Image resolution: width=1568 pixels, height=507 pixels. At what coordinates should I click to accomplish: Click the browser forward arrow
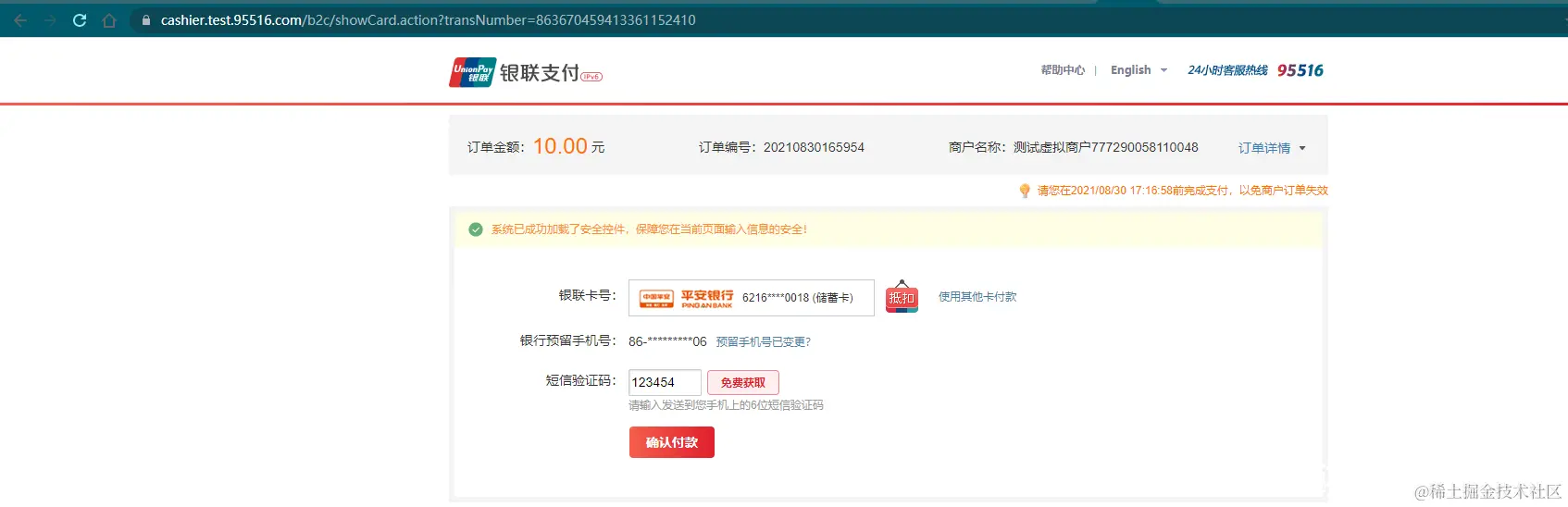[50, 20]
